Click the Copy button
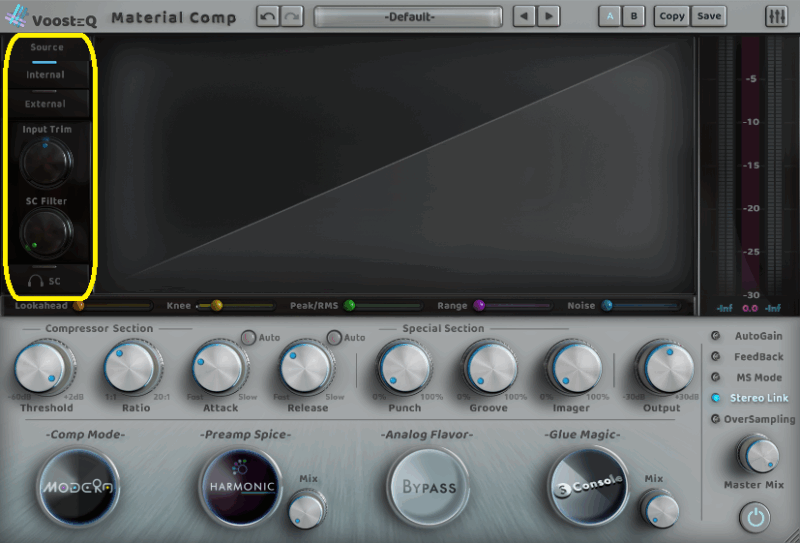 coord(672,17)
